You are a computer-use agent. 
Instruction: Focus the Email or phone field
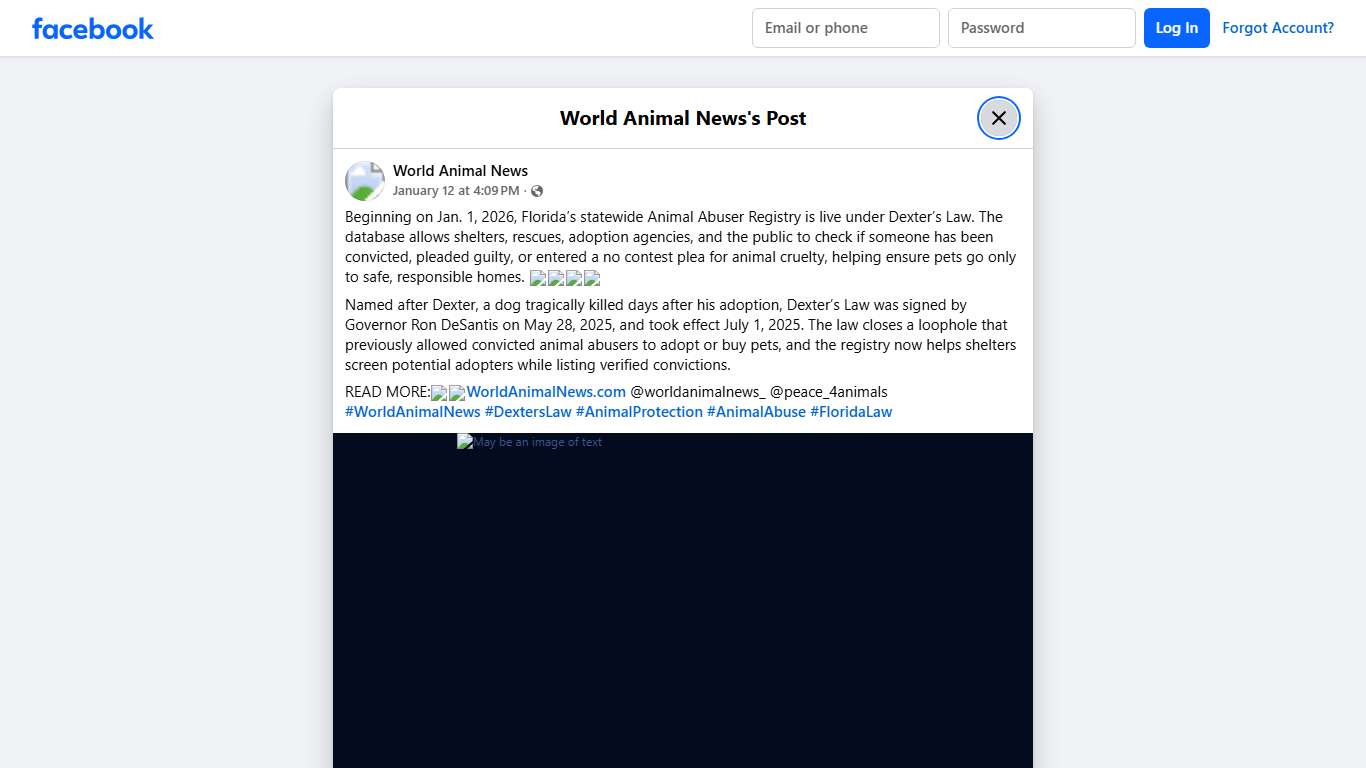[845, 28]
